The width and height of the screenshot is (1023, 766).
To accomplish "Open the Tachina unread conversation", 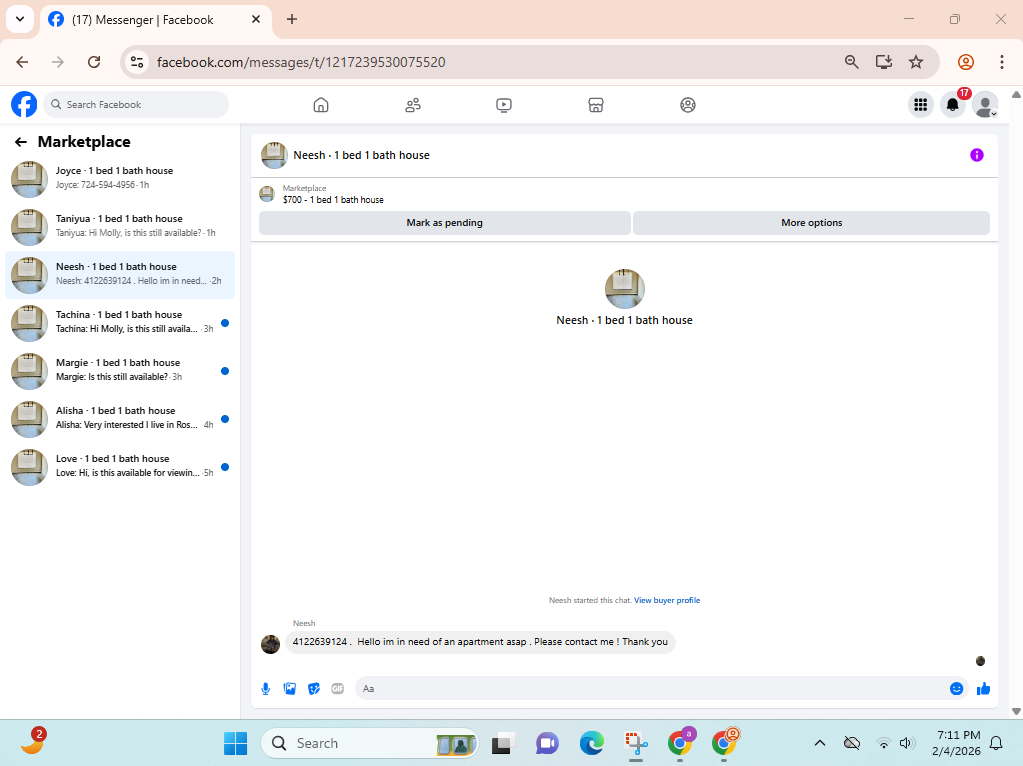I will 120,323.
